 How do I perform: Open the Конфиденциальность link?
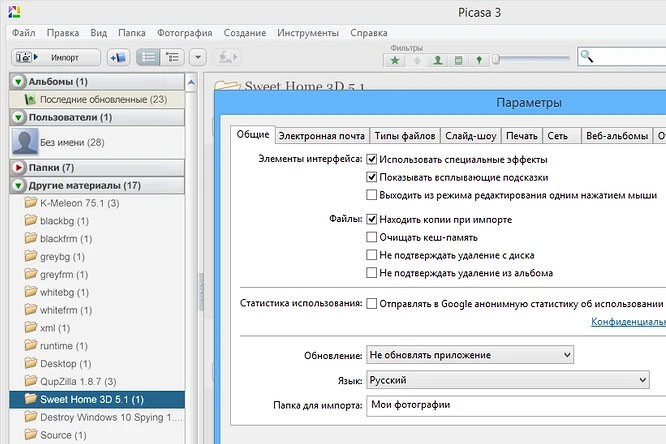(x=628, y=323)
